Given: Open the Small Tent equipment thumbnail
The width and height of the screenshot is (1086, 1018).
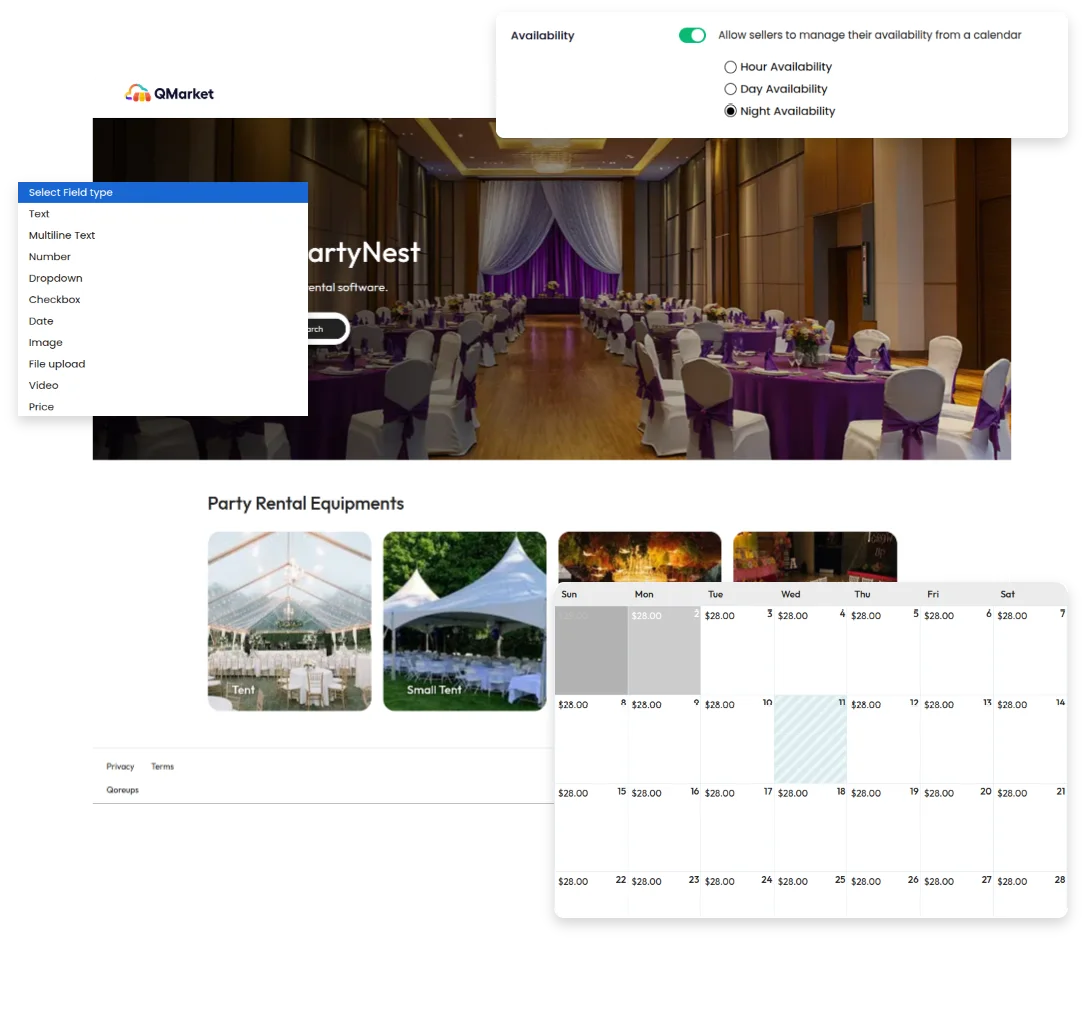Looking at the screenshot, I should click(464, 620).
